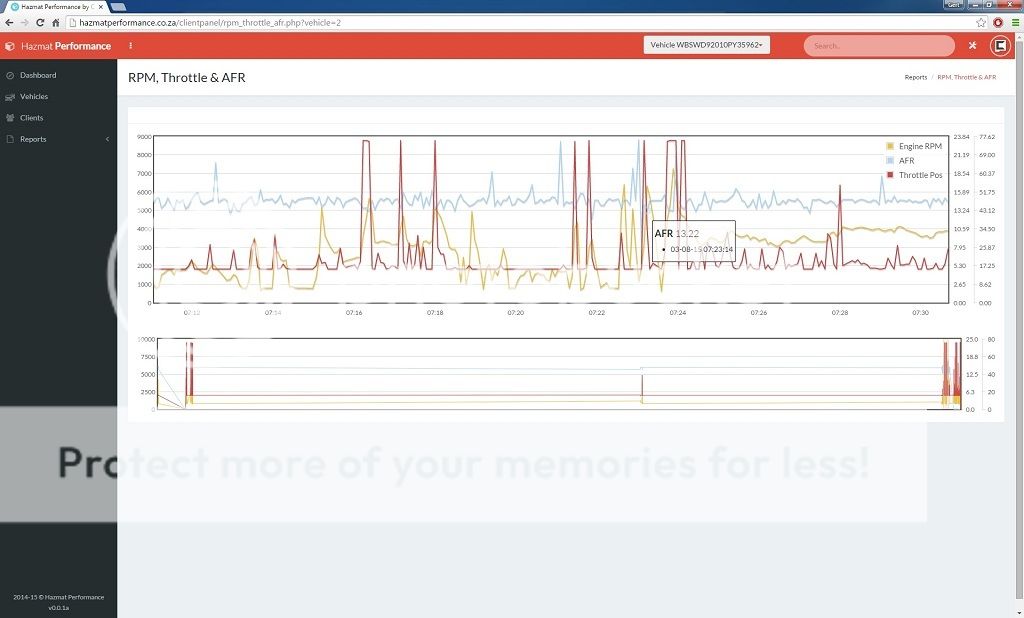Bookmark this page with the star icon
This screenshot has height=618, width=1024.
click(x=981, y=22)
